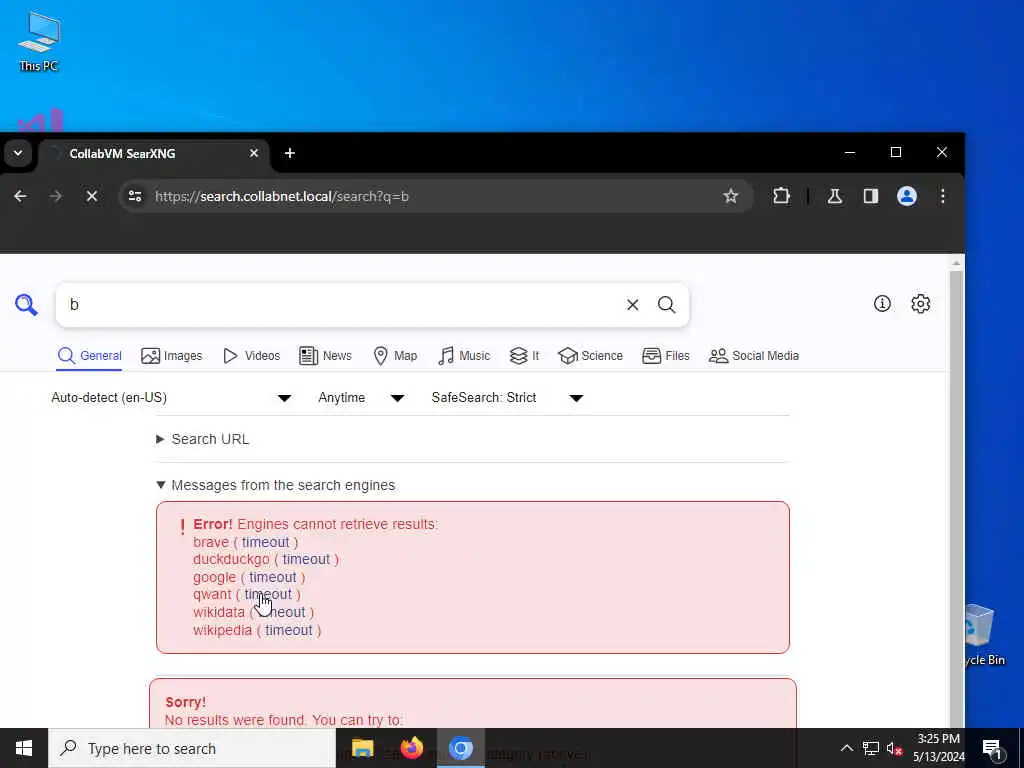Screen dimensions: 1024x768
Task: Close the CollabVM SearXNG tab
Action: (254, 153)
